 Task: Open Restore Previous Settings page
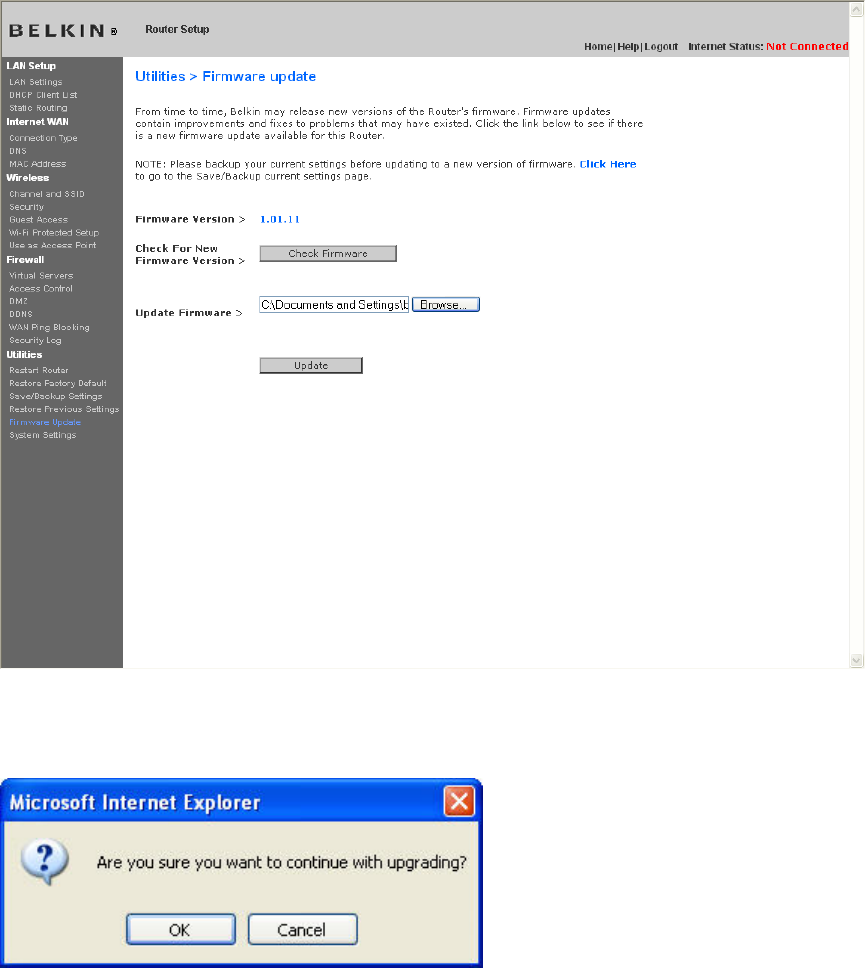pos(64,409)
